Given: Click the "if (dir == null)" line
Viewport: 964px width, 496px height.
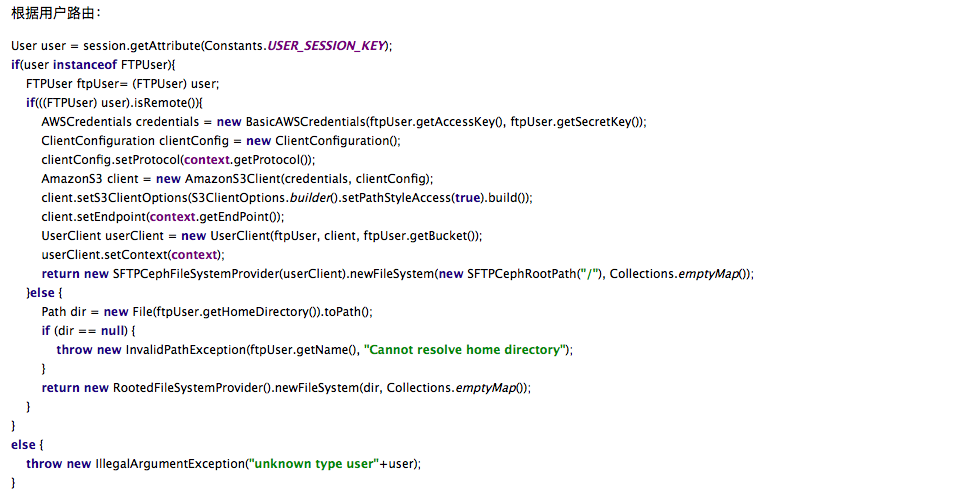Looking at the screenshot, I should tap(89, 331).
